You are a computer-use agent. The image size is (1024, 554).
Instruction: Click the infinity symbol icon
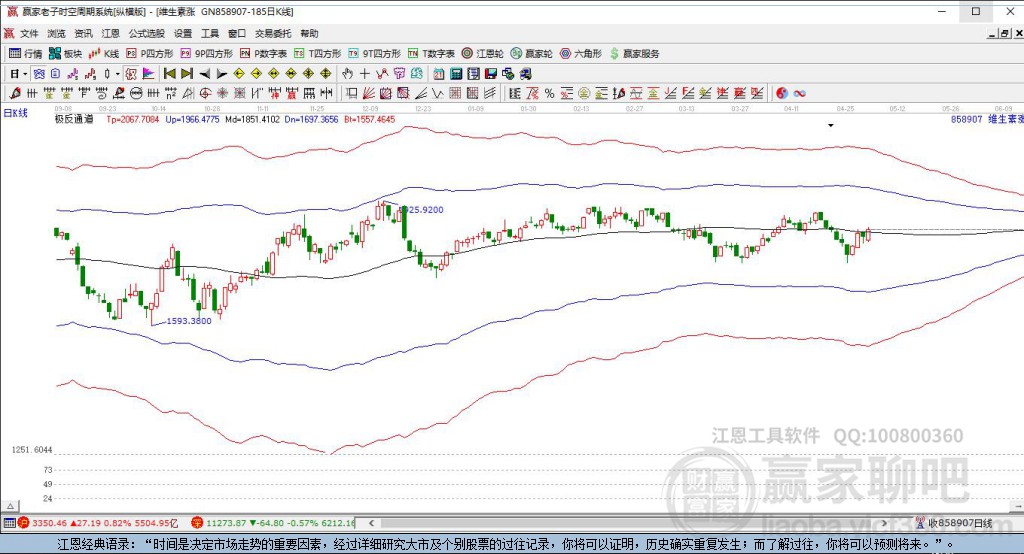799,93
